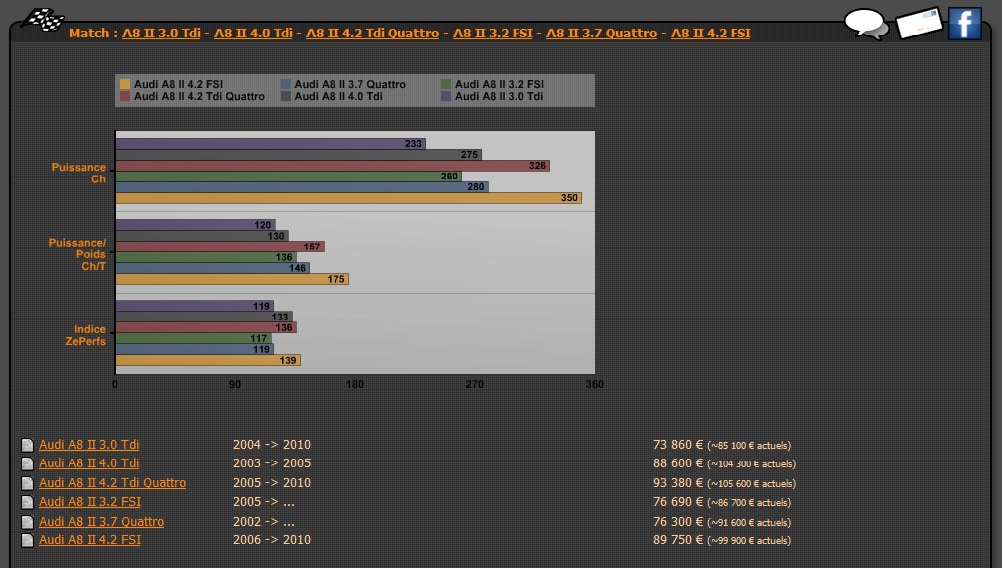The image size is (1002, 568).
Task: Click the 260 Puissance bar
Action: 289,176
